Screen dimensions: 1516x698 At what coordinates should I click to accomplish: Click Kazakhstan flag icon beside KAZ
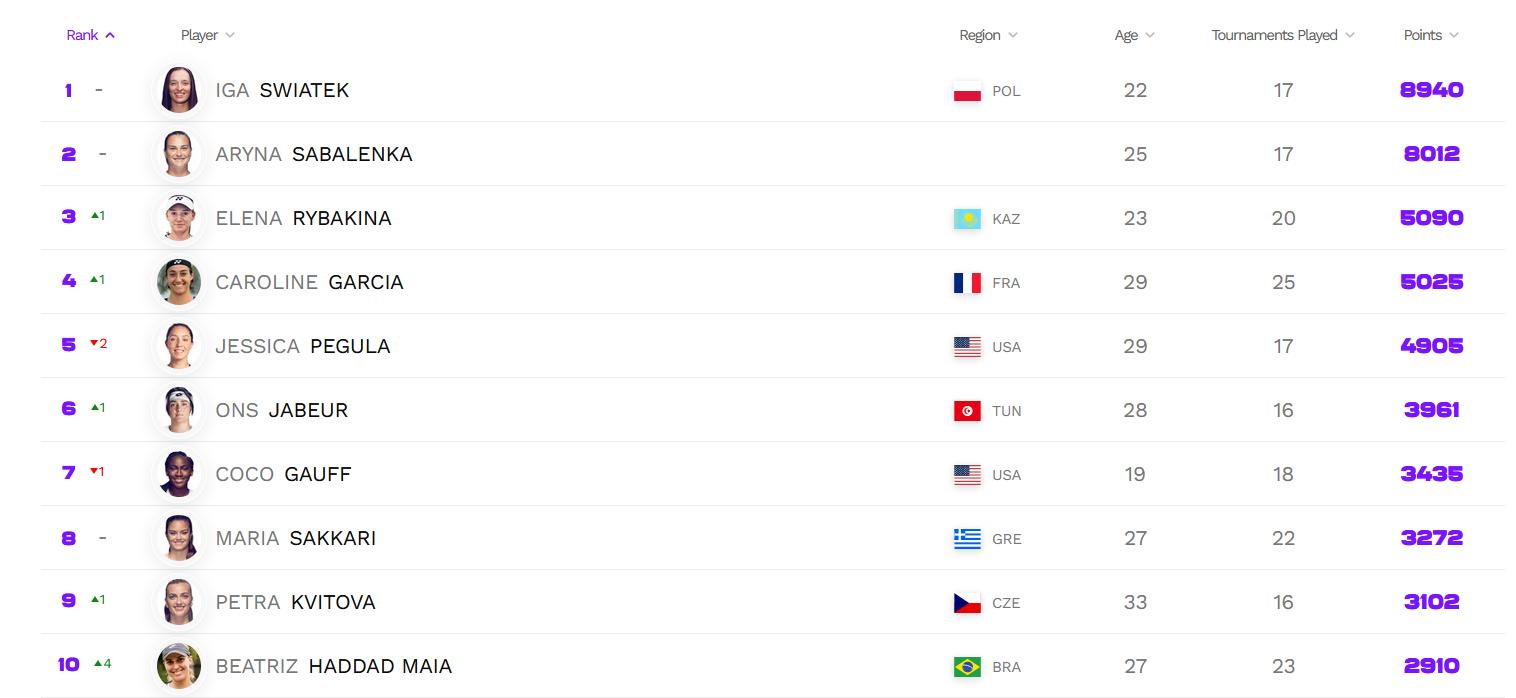967,219
